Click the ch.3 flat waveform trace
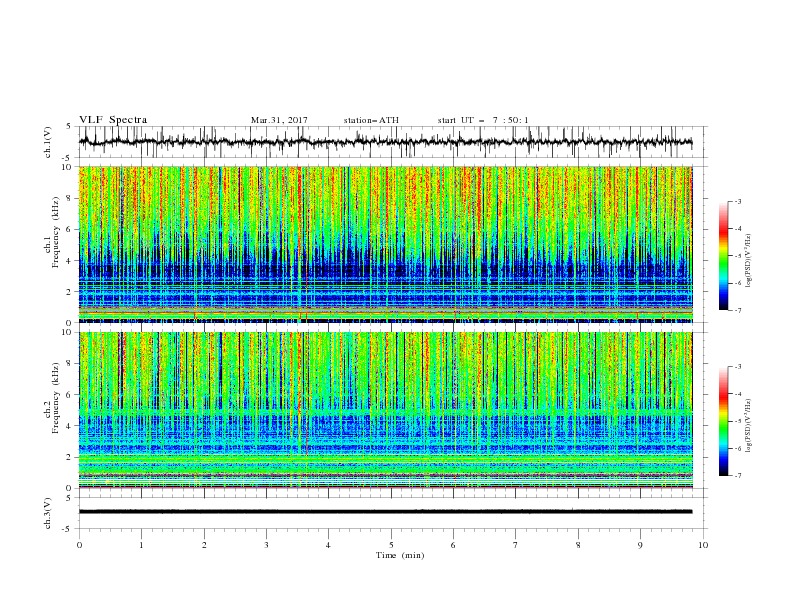This screenshot has width=792, height=612. 385,512
